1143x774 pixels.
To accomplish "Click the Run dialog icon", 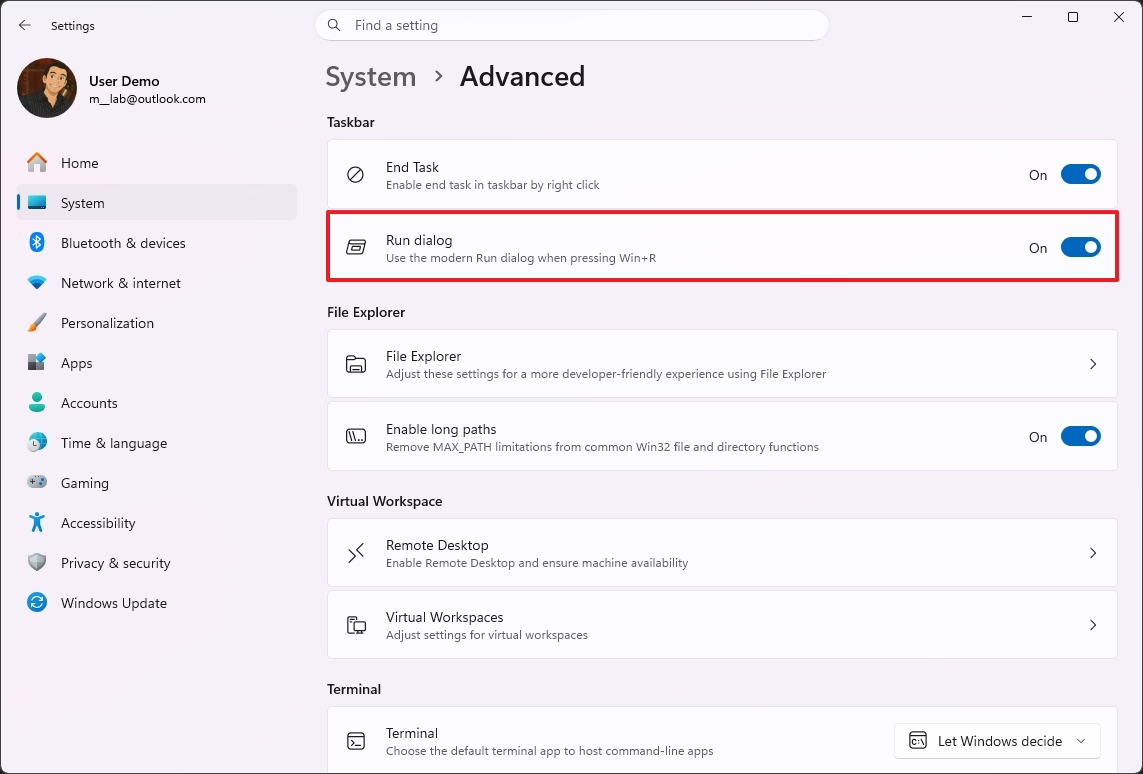I will pyautogui.click(x=355, y=247).
